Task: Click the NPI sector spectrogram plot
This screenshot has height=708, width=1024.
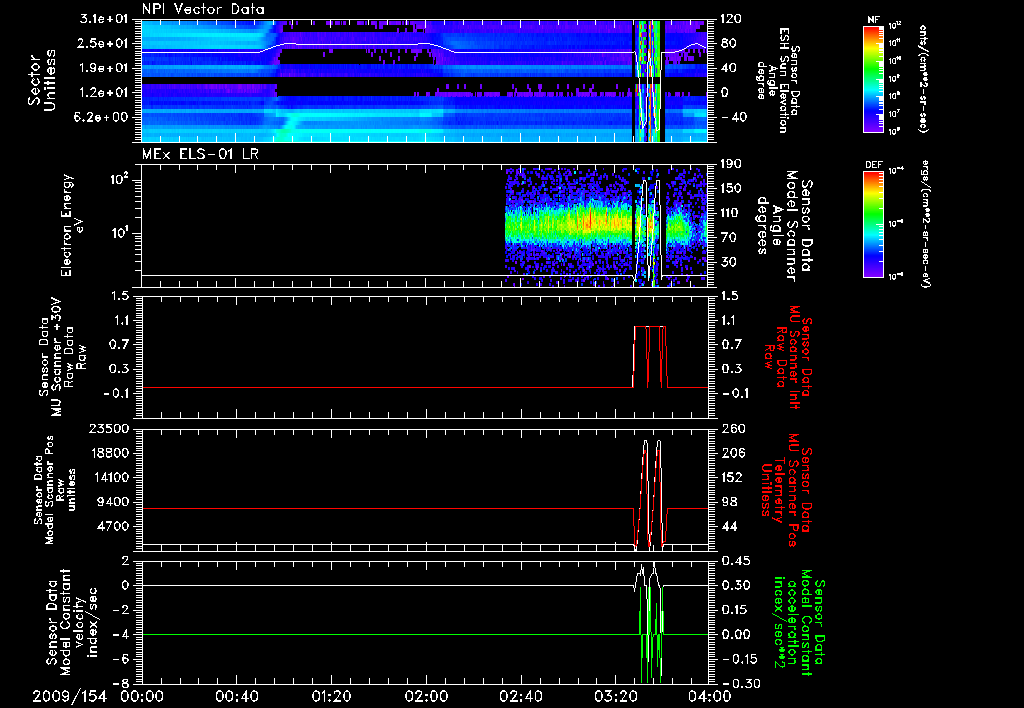Action: pos(424,81)
